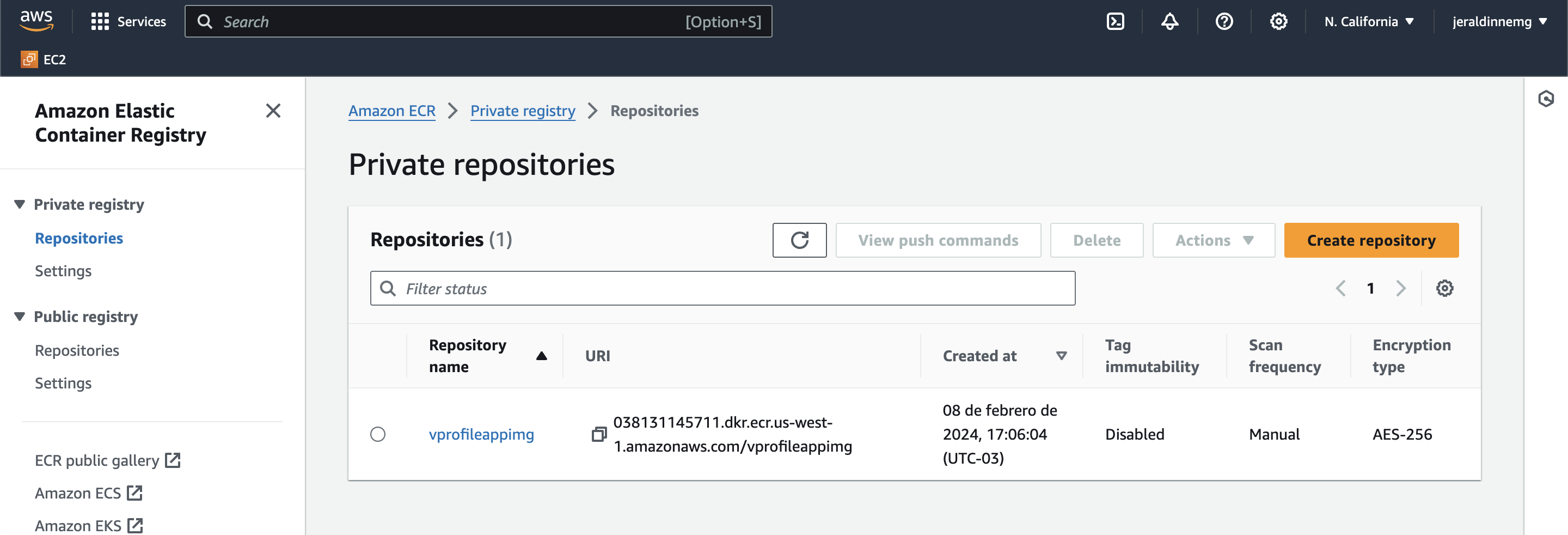Viewport: 1568px width, 535px height.
Task: Go to next page of repositories
Action: 1401,288
